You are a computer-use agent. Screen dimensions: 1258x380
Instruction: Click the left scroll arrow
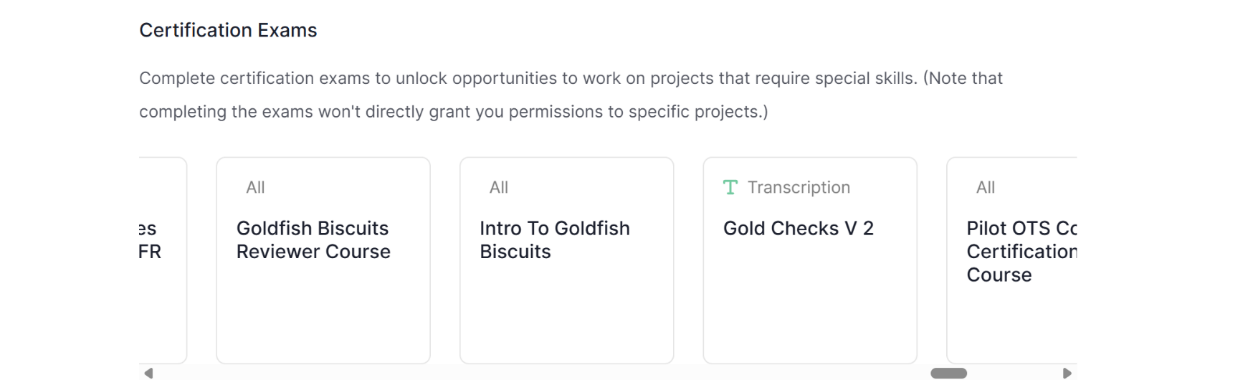149,374
